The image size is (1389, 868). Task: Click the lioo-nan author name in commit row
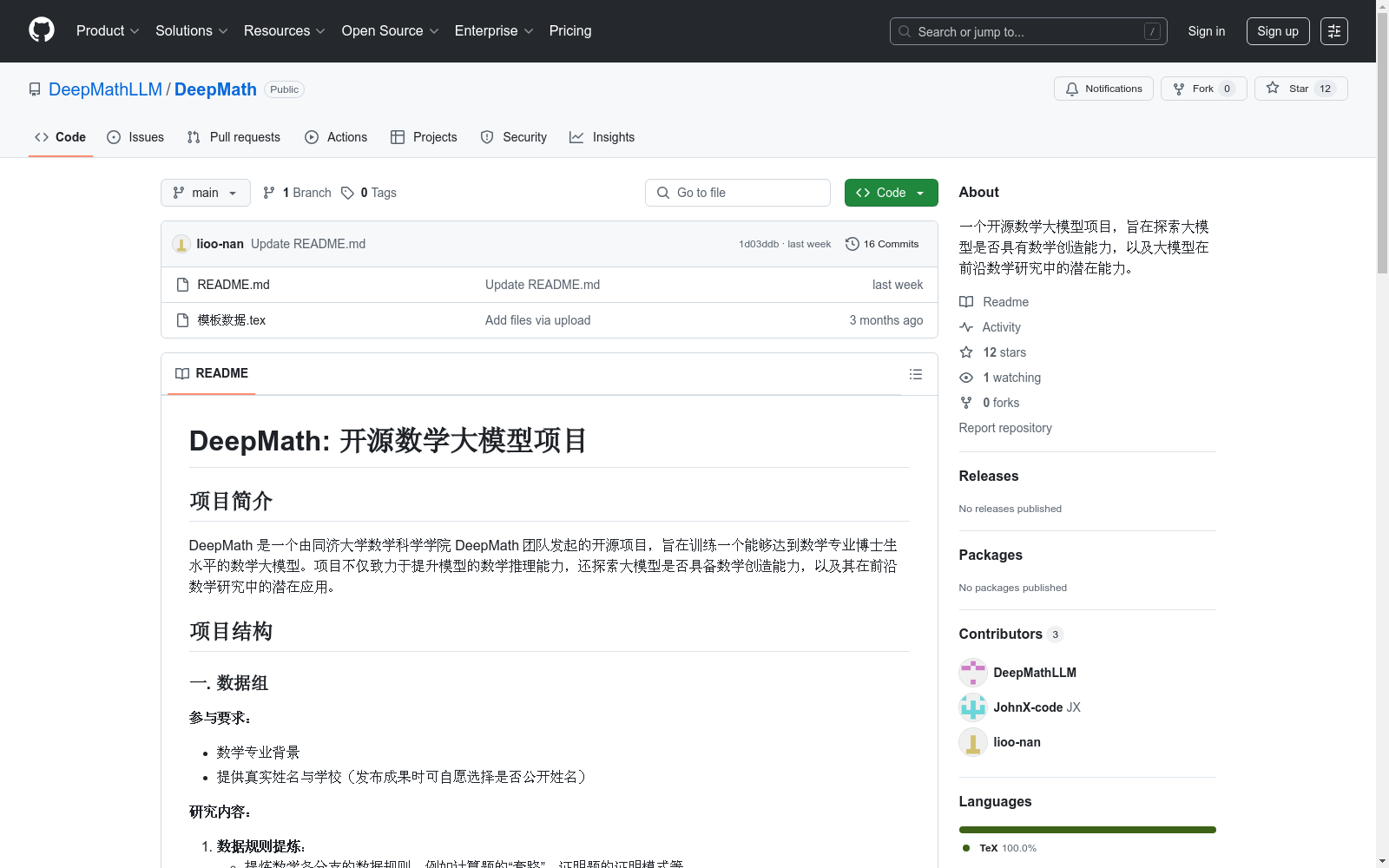[220, 244]
